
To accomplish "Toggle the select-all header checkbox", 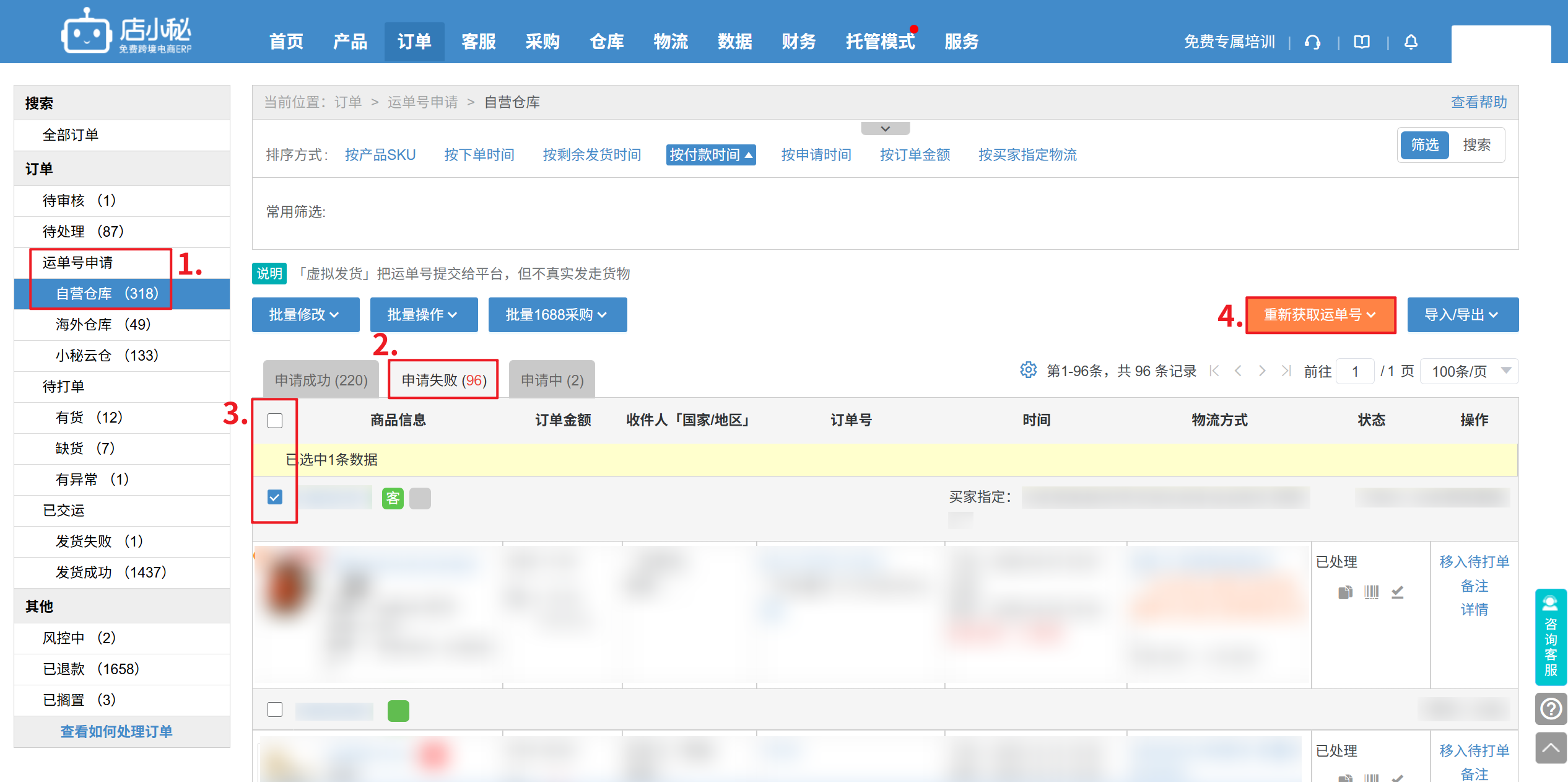I will pos(275,421).
